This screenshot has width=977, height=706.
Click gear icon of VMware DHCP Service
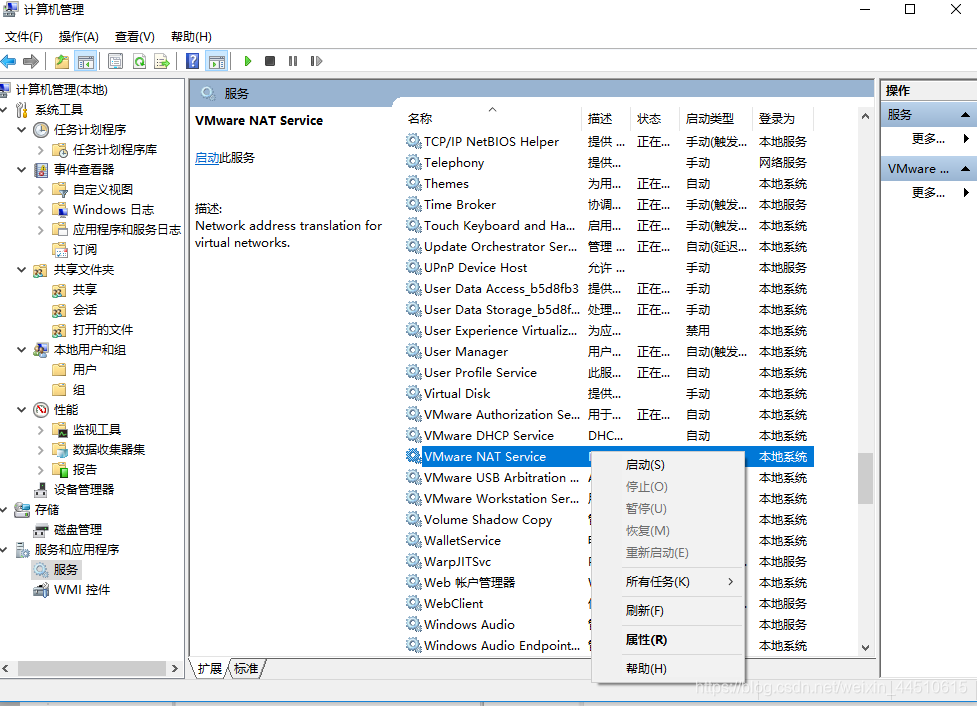[x=413, y=435]
